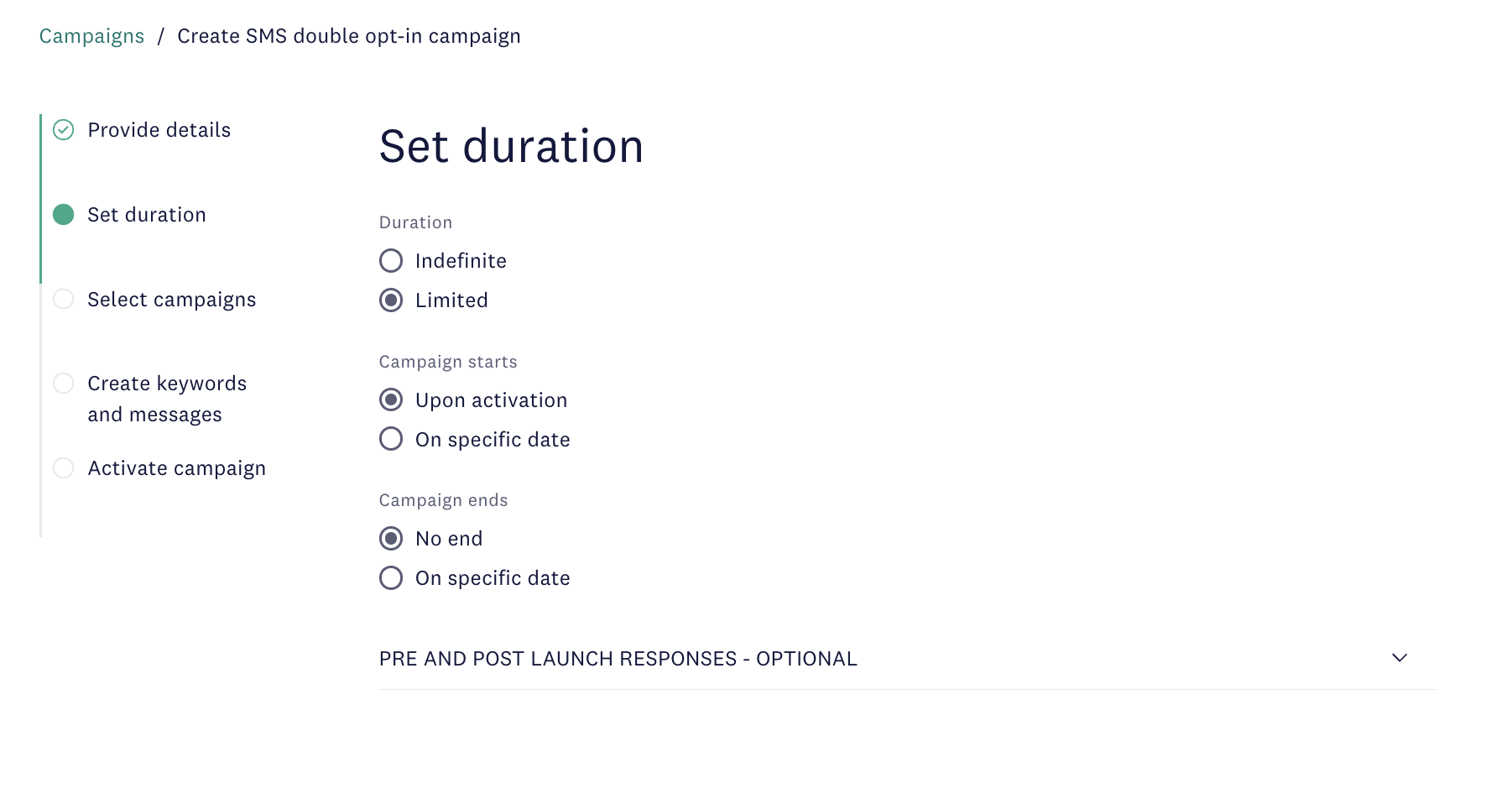Open the Campaigns breadcrumb link

(91, 35)
